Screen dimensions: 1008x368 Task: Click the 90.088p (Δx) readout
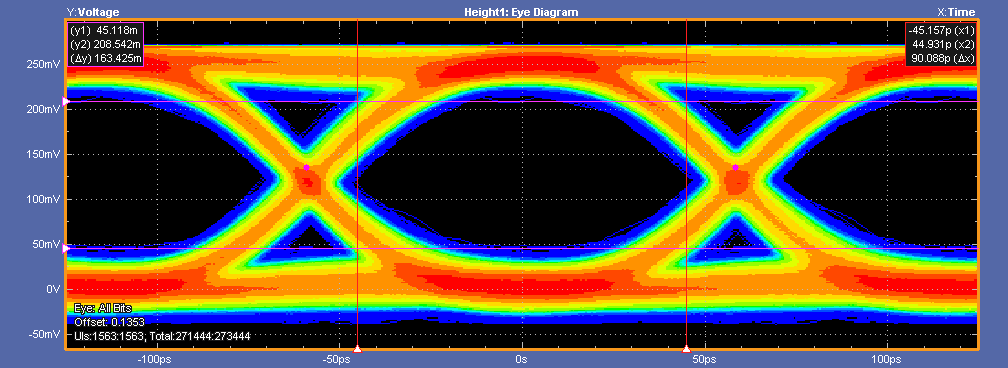click(944, 59)
